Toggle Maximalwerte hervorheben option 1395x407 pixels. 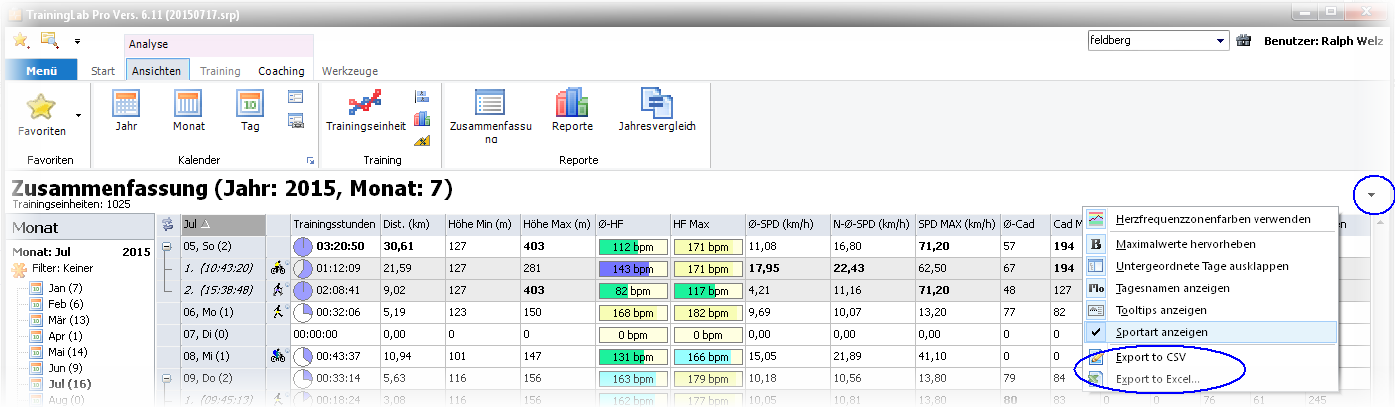coord(1210,243)
